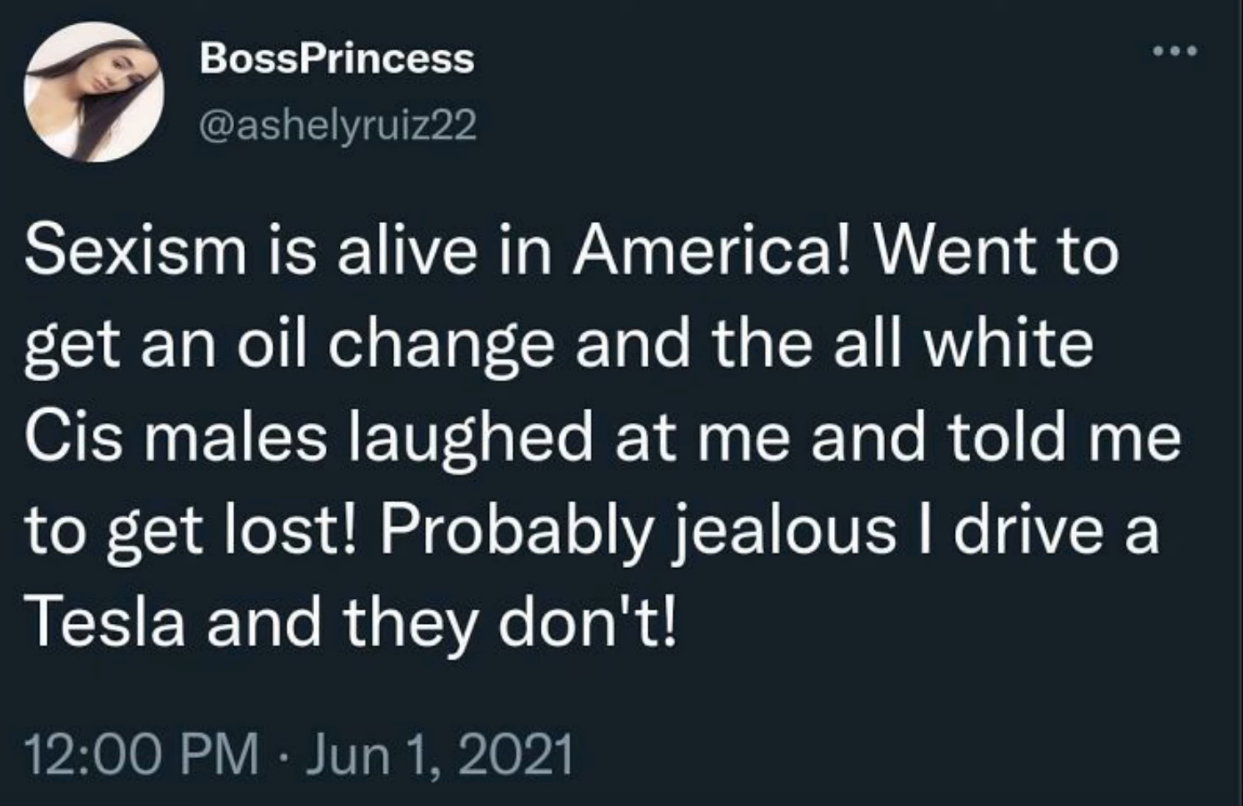Open the three-dot more options menu
The width and height of the screenshot is (1243, 806).
[1176, 51]
